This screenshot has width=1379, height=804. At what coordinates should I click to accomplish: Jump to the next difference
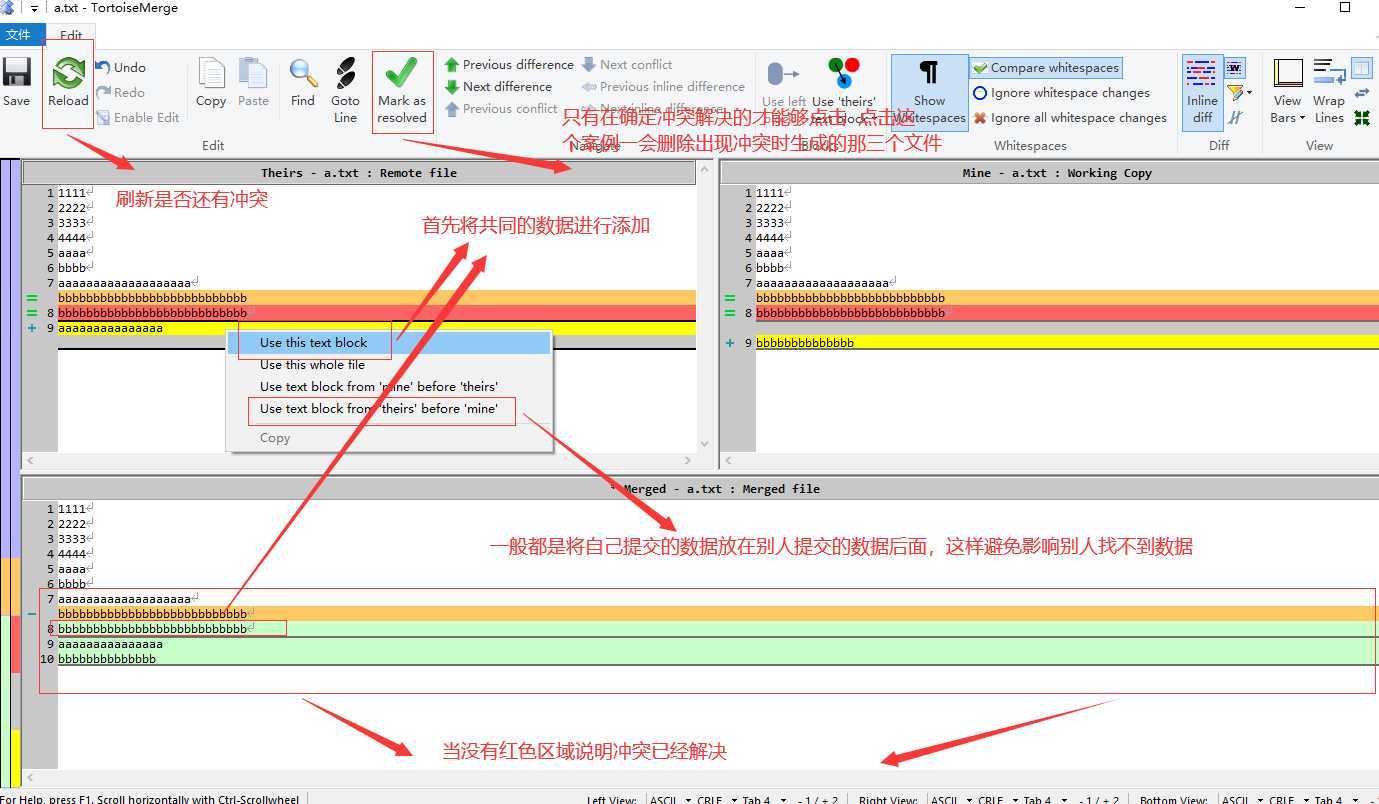click(x=498, y=86)
